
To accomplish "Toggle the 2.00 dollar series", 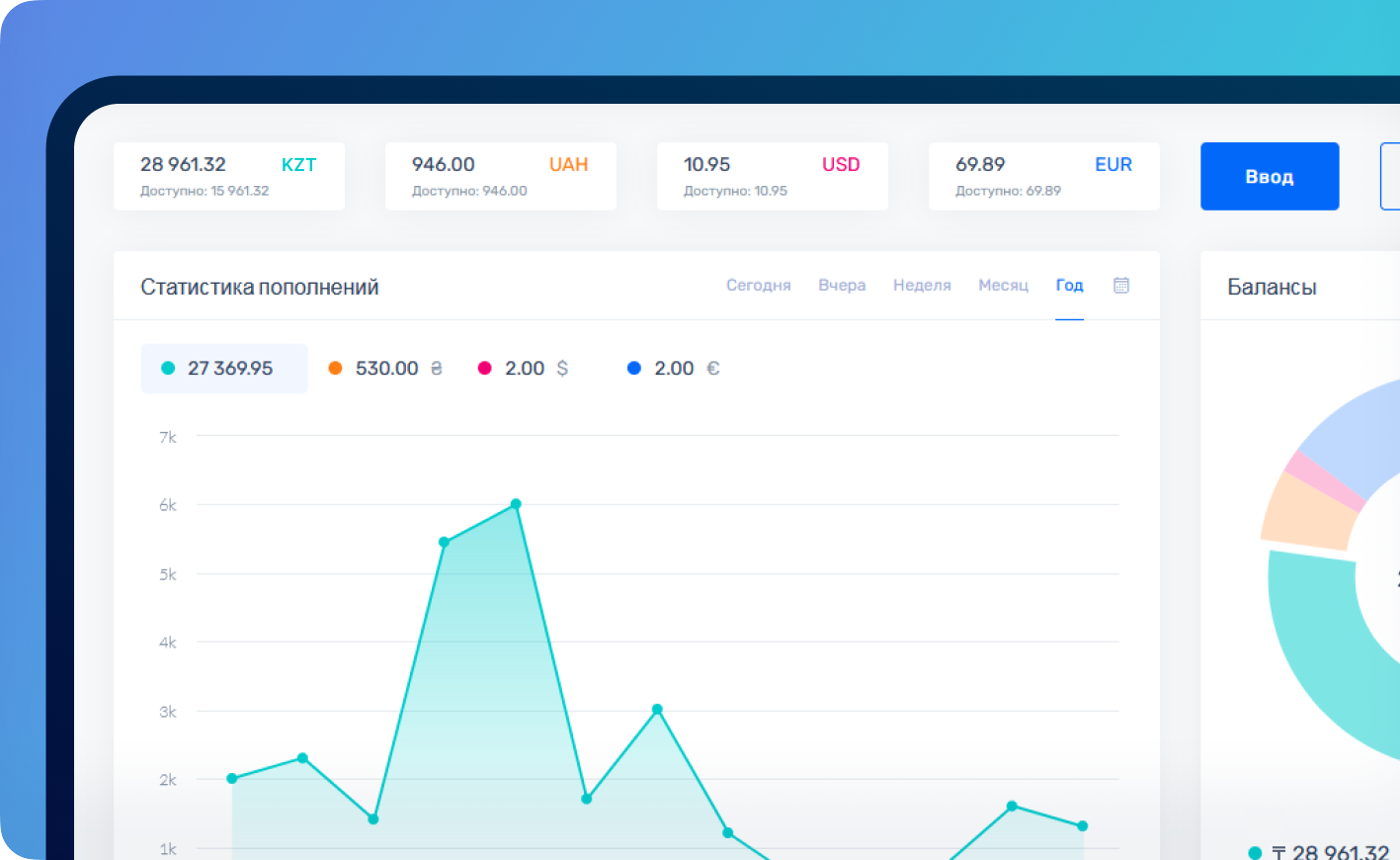I will 524,369.
